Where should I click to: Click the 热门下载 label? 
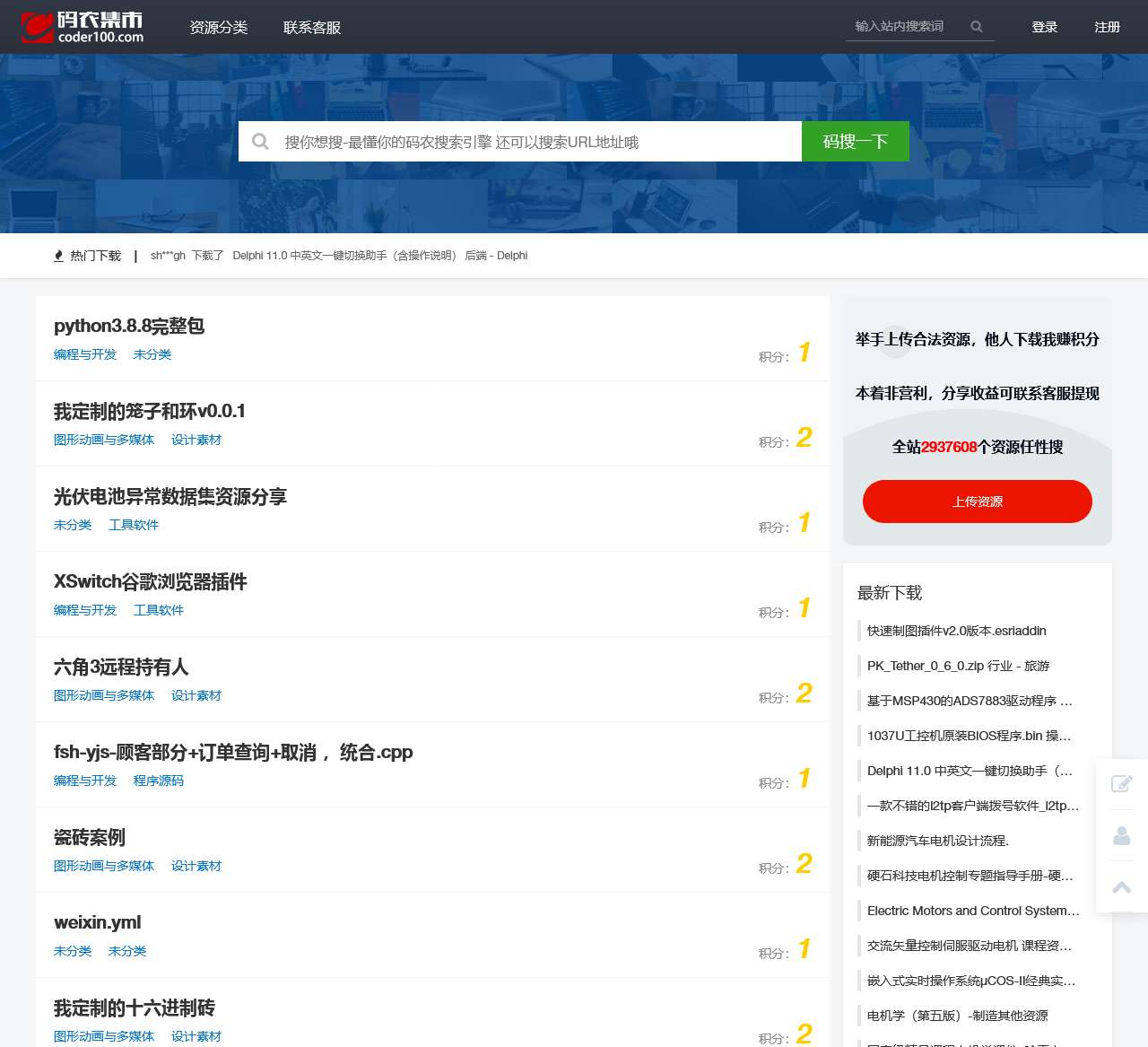click(x=95, y=256)
